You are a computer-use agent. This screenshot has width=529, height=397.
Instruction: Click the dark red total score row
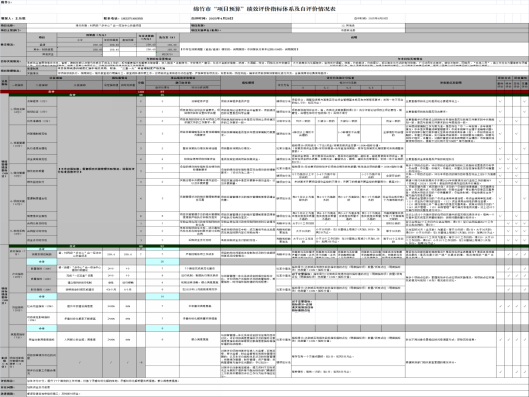click(x=264, y=91)
